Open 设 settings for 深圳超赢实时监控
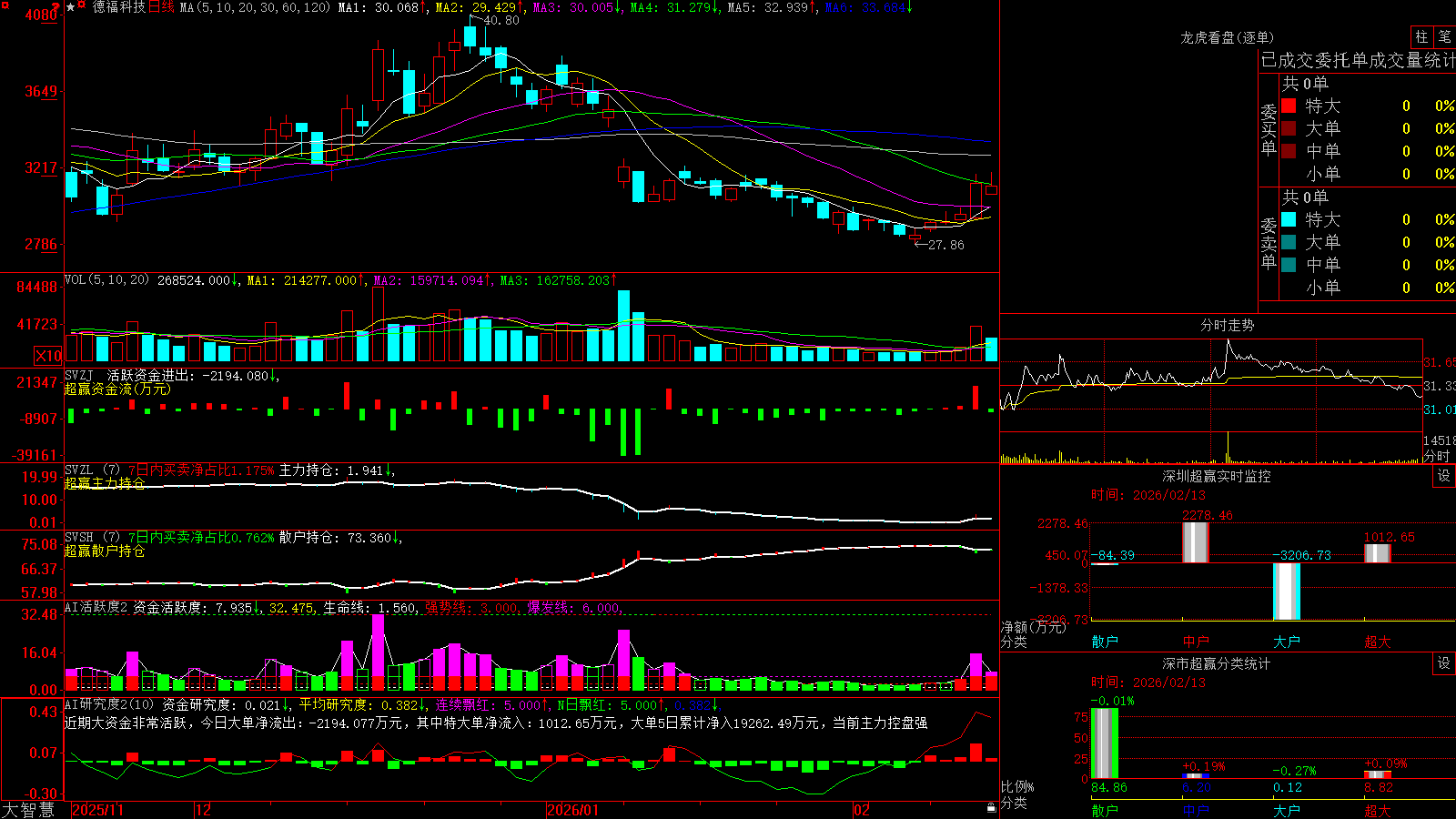This screenshot has height=819, width=1456. (x=1444, y=476)
